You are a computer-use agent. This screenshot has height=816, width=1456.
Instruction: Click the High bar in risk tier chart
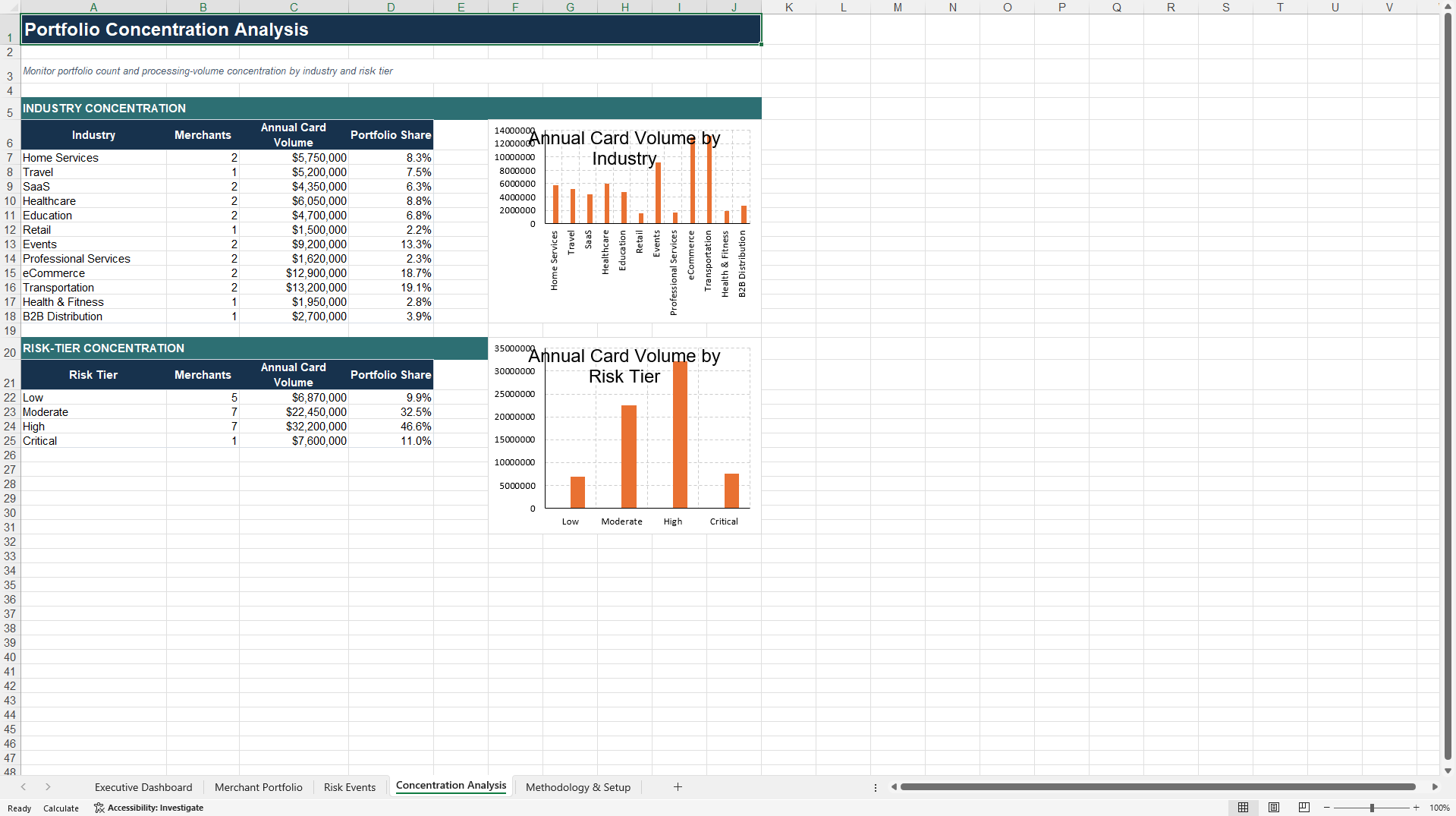pos(680,435)
